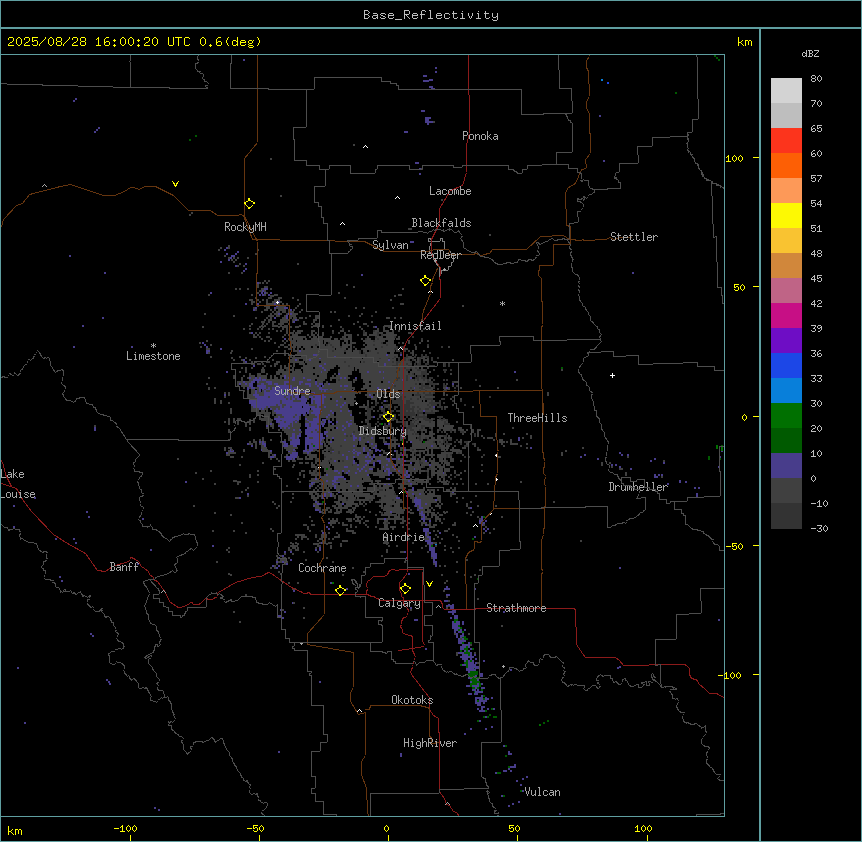Select the yellow diamond marker below Cochrane

click(x=340, y=590)
